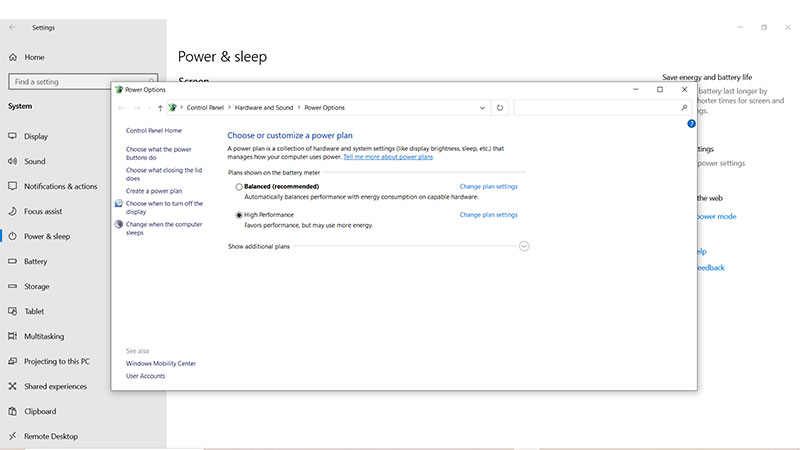Click the Home label in Settings
Screen dimensions: 800x450
click(x=34, y=57)
